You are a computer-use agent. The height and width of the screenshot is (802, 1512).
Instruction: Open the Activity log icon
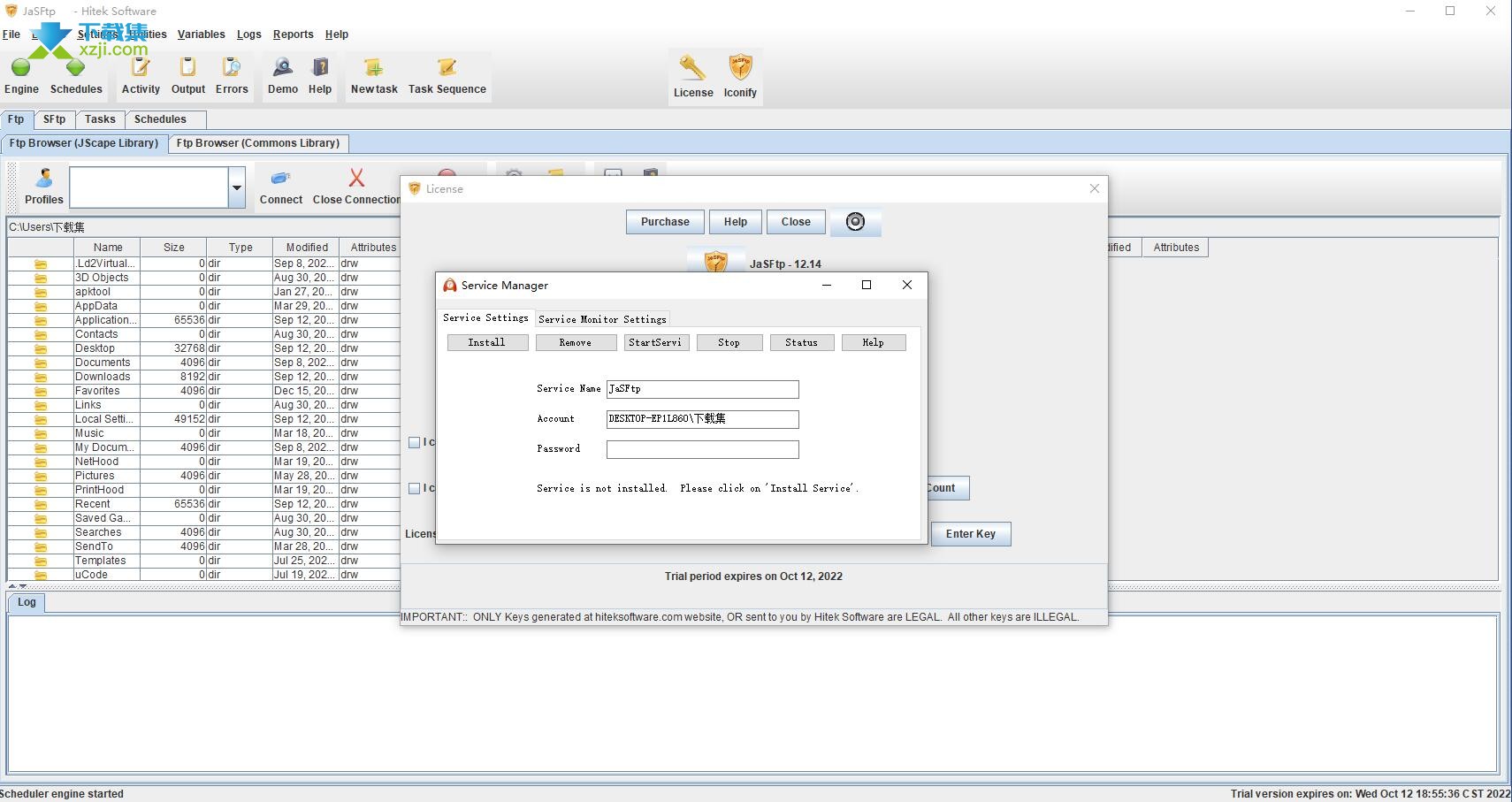141,68
